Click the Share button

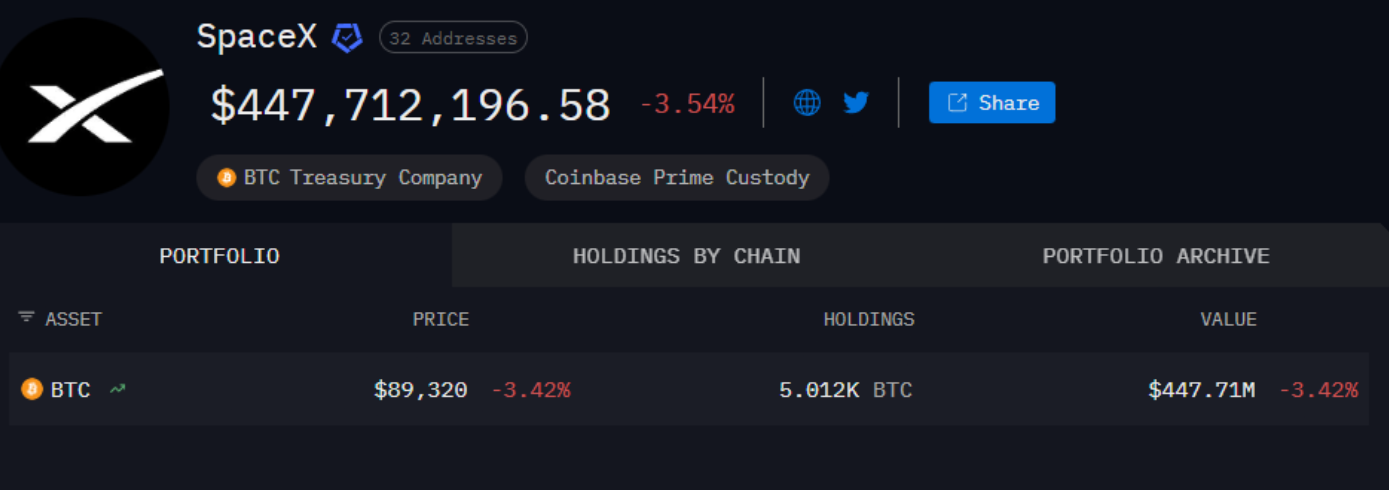[x=991, y=103]
